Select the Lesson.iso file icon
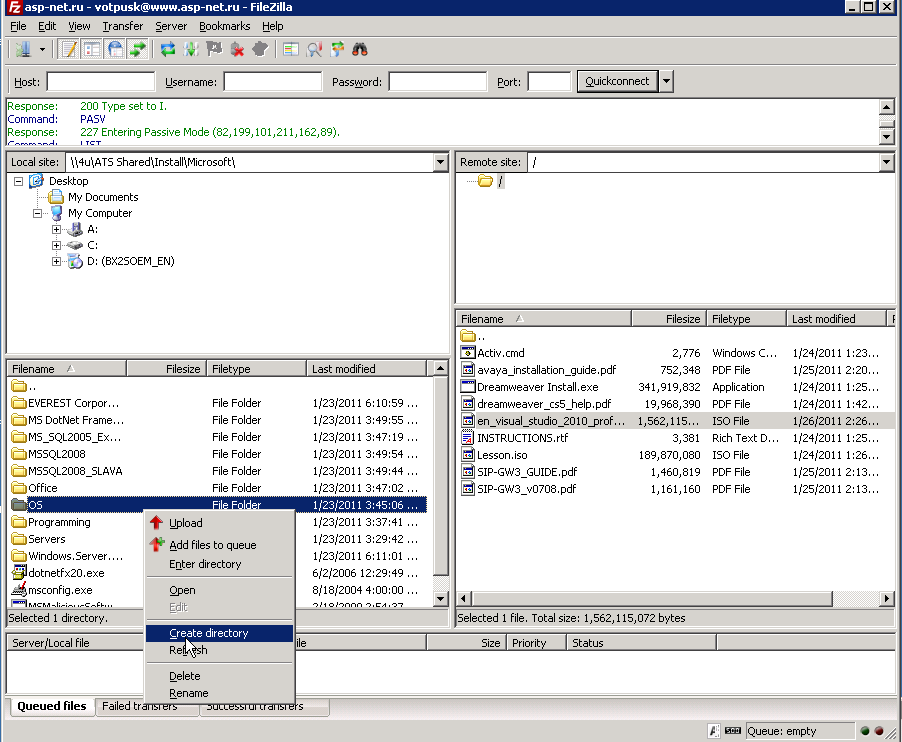Image resolution: width=902 pixels, height=742 pixels. (x=468, y=454)
